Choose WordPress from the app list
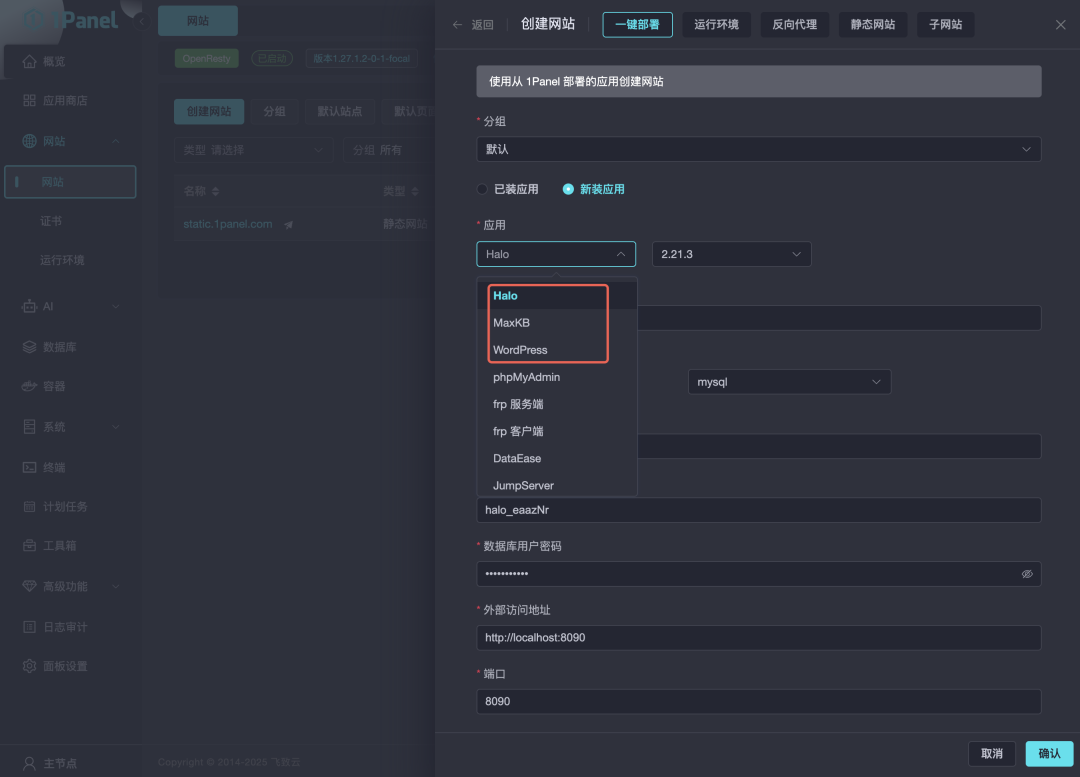This screenshot has height=777, width=1080. pyautogui.click(x=520, y=350)
